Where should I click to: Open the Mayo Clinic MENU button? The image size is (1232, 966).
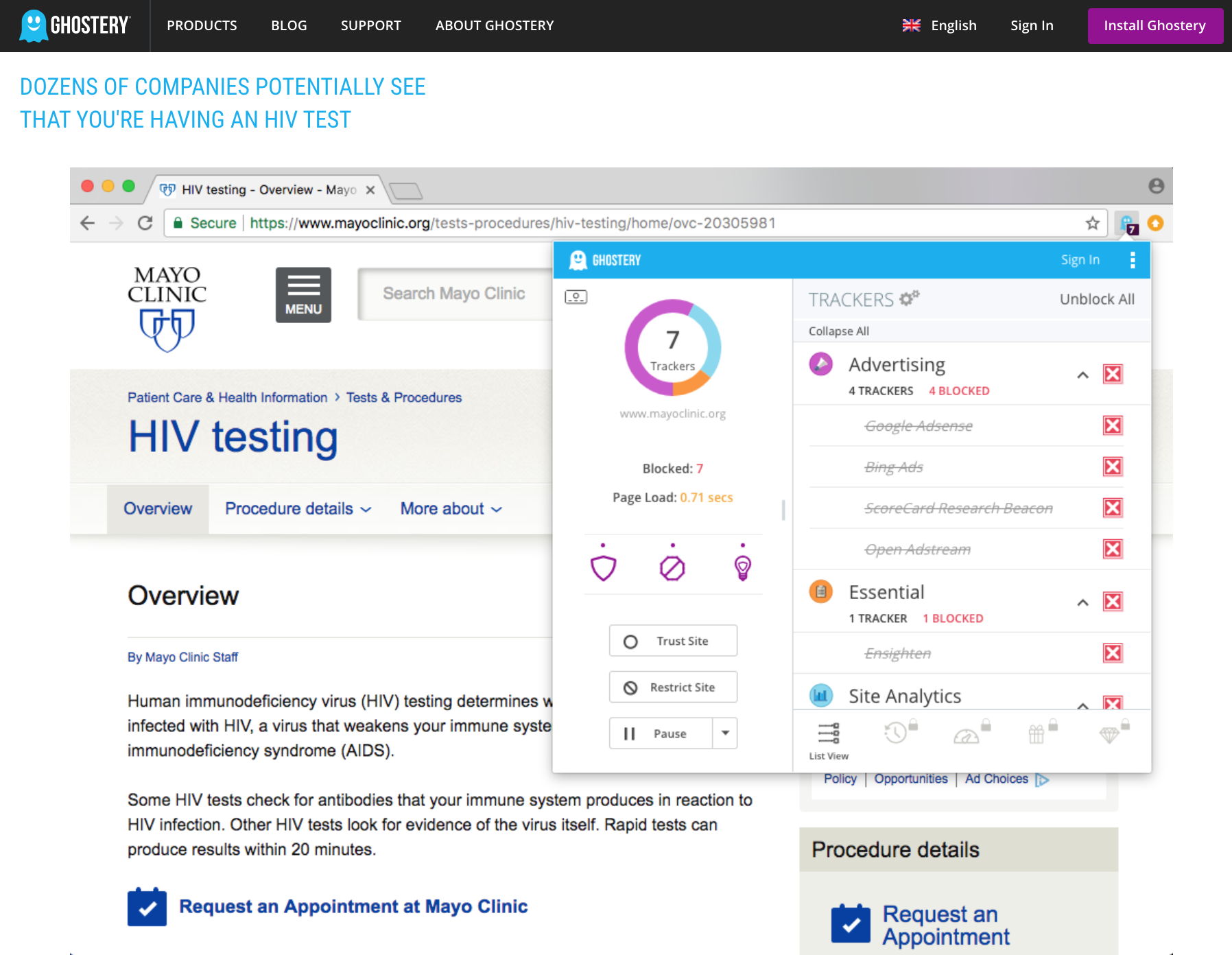point(303,295)
